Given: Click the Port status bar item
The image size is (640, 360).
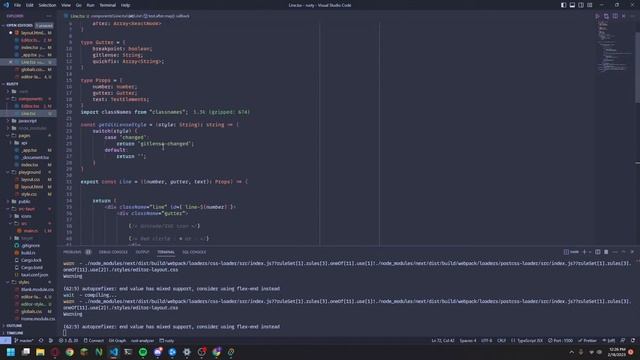Looking at the screenshot, I should (x=560, y=340).
